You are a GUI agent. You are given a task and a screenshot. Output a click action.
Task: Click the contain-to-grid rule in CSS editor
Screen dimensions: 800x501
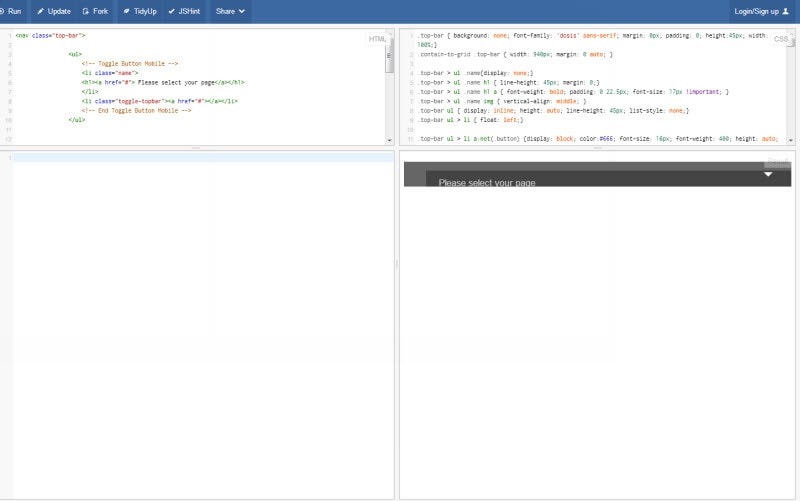pyautogui.click(x=515, y=54)
